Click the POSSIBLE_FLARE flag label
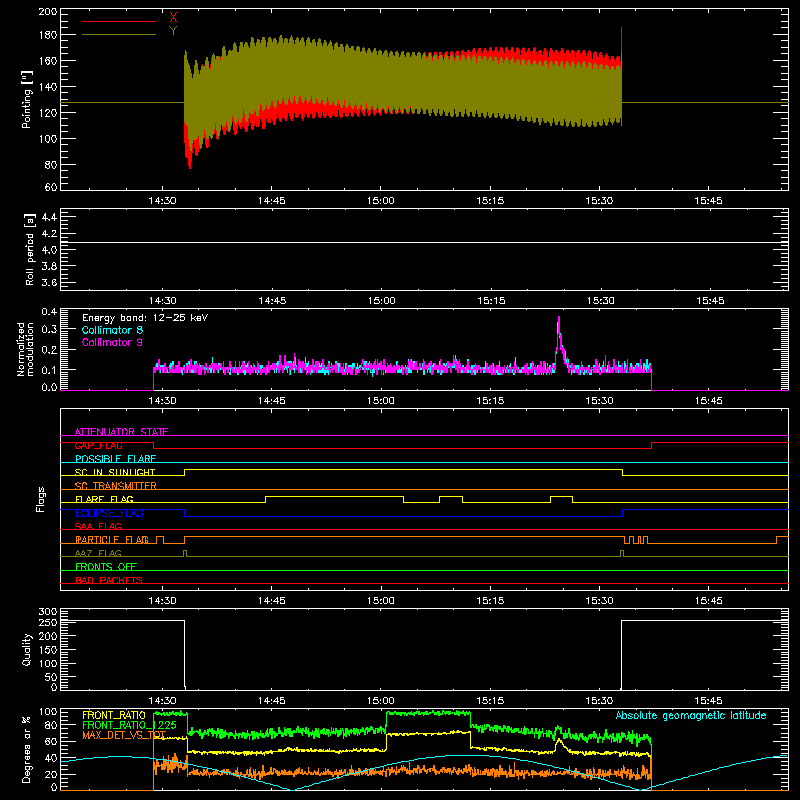This screenshot has width=800, height=800. 115,459
